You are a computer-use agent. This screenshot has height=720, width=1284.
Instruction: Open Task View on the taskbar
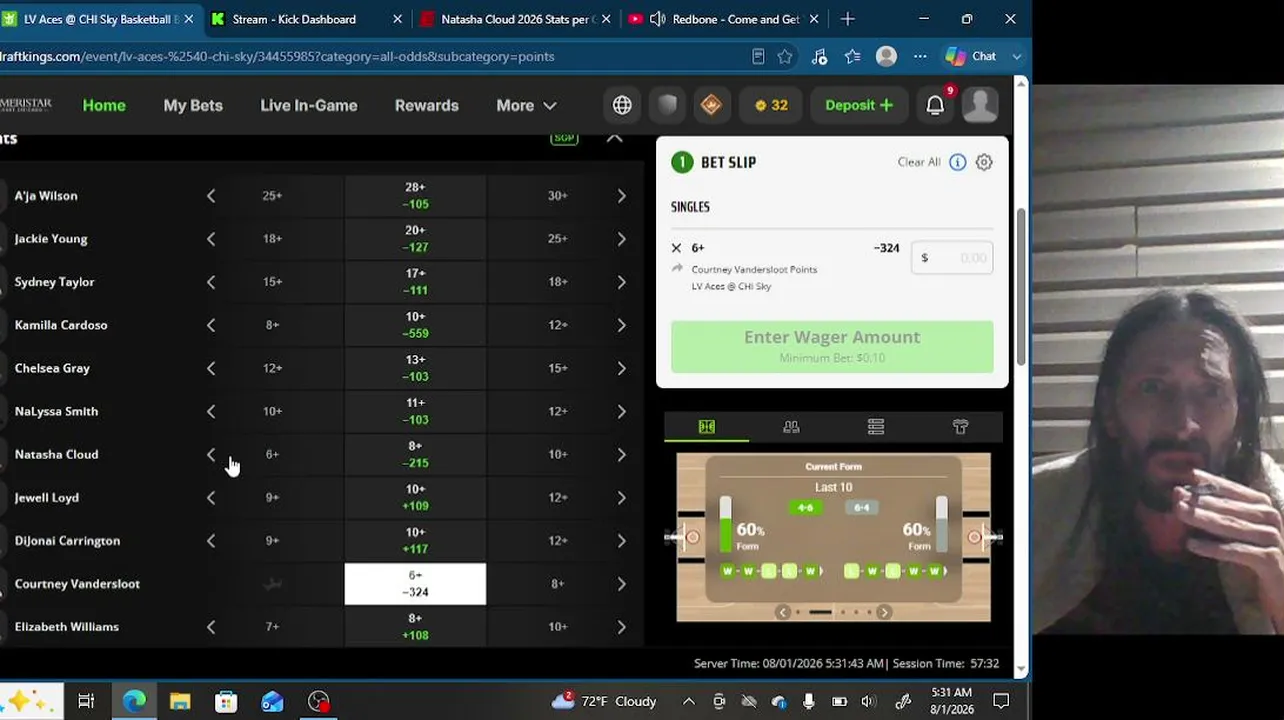click(x=86, y=701)
